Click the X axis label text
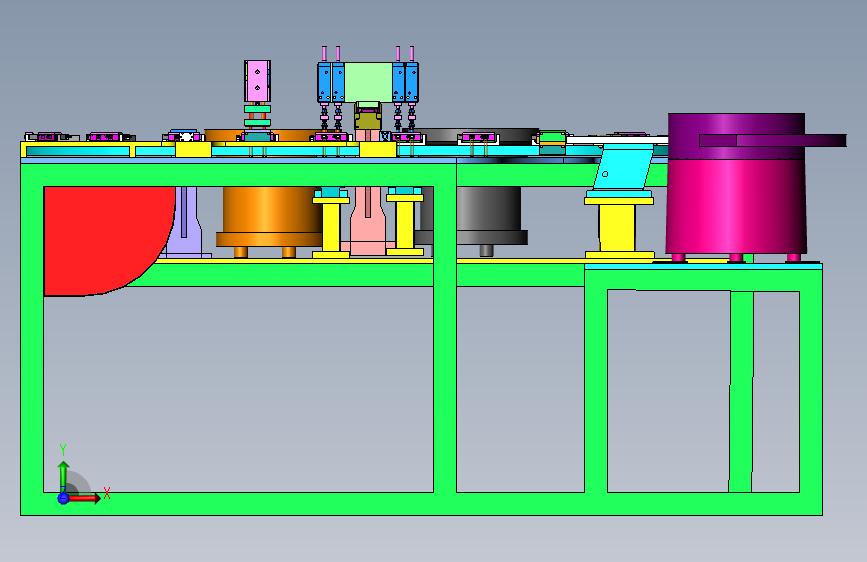 pos(107,493)
